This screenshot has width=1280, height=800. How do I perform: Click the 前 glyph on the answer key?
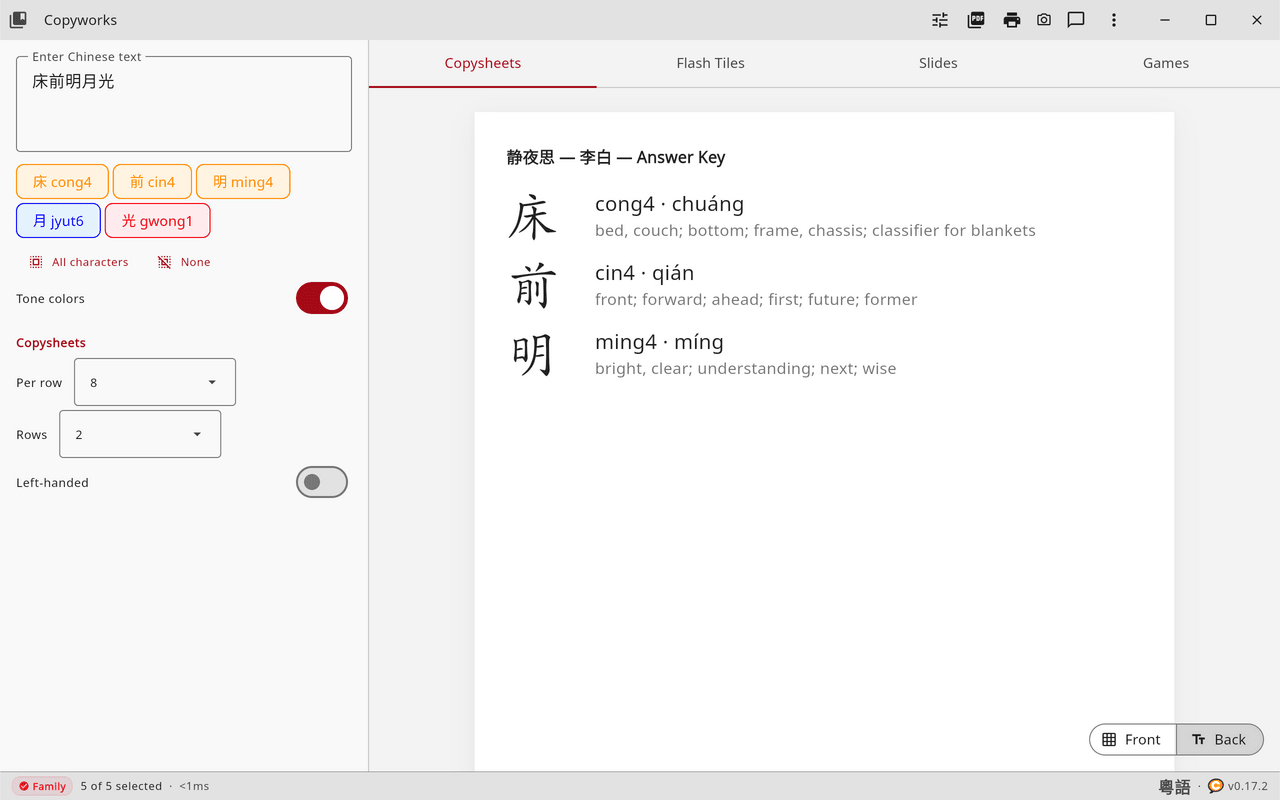(532, 286)
